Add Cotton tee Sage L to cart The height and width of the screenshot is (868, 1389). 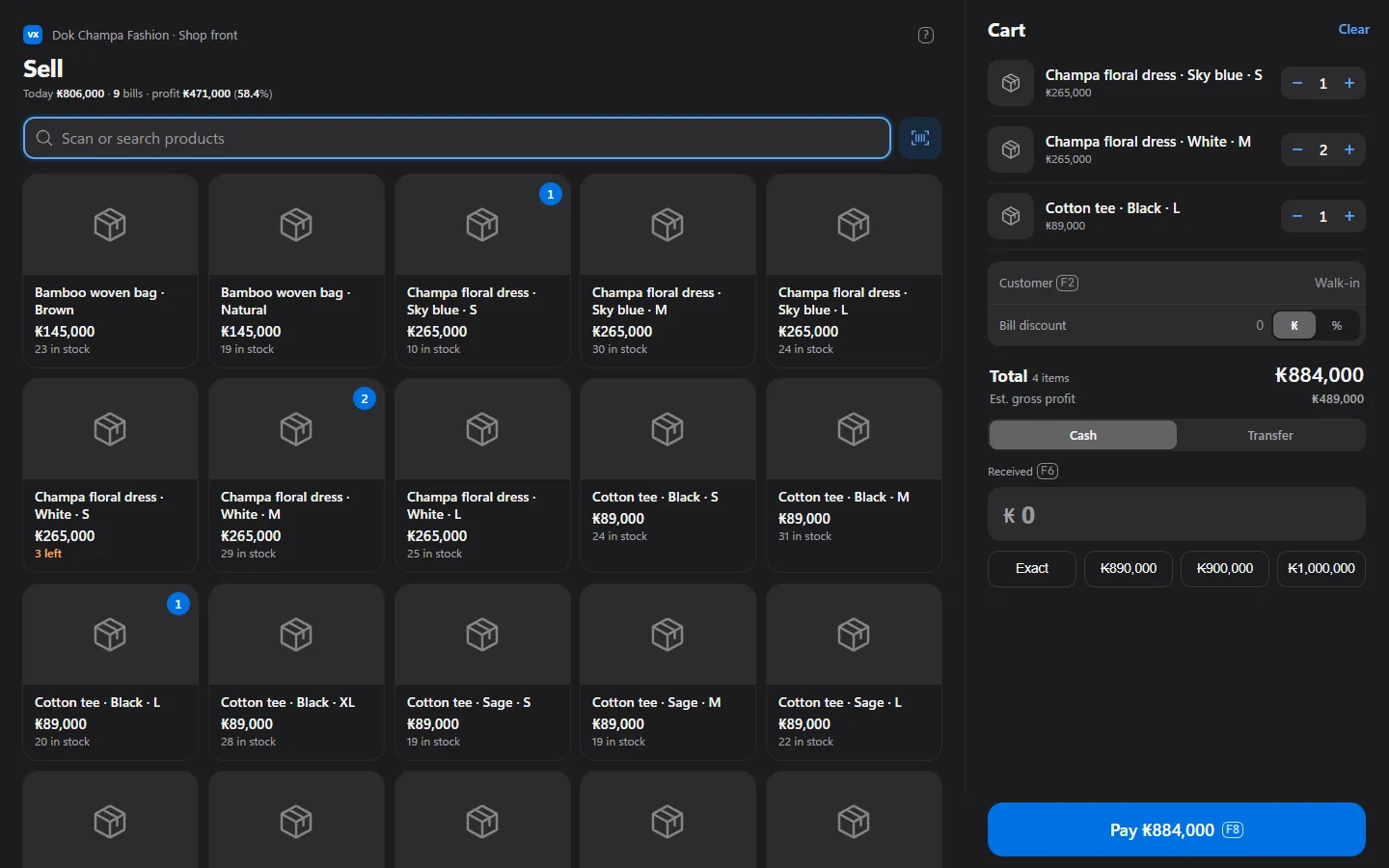point(854,672)
